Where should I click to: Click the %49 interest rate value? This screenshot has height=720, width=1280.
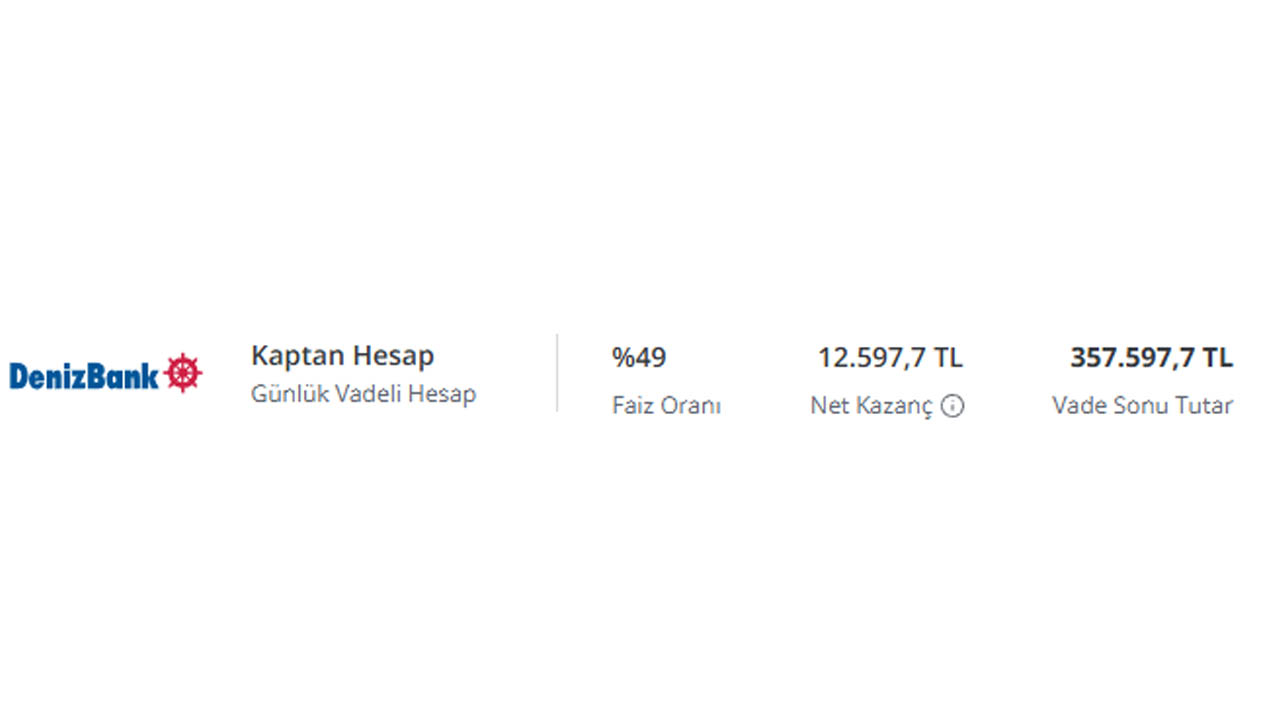pos(639,358)
